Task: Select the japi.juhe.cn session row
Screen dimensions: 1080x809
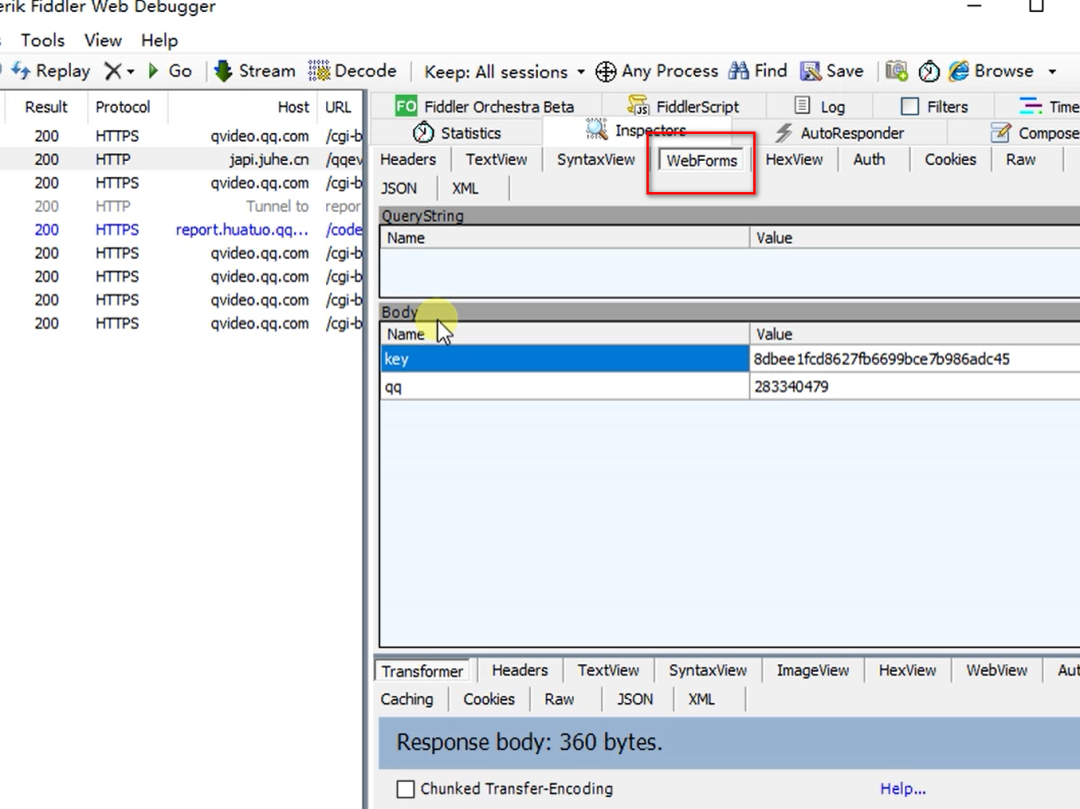Action: tap(181, 160)
